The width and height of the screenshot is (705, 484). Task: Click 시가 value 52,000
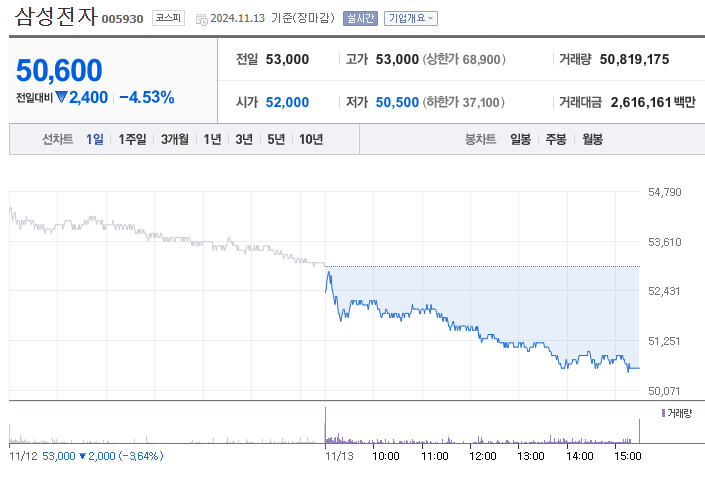[x=287, y=103]
